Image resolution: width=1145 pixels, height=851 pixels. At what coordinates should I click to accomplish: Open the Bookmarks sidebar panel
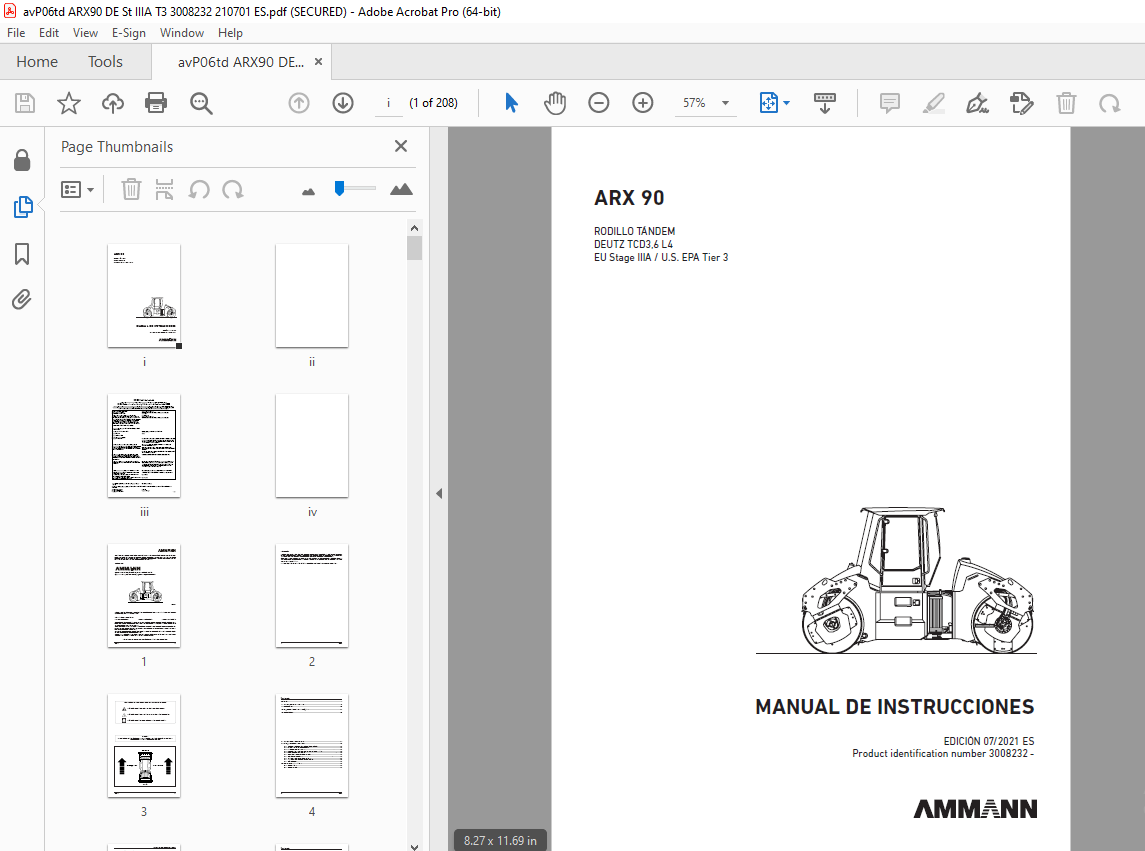(22, 254)
